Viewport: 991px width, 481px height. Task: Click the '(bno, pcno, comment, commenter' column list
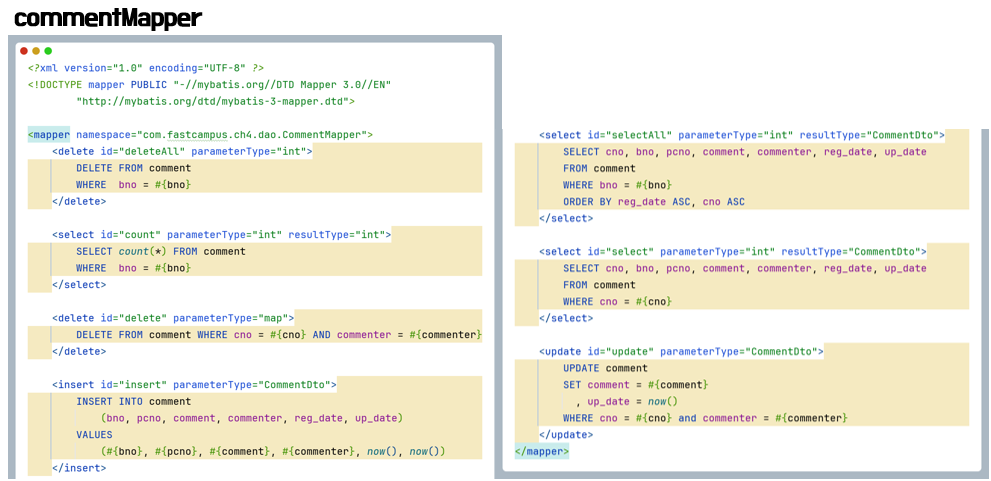[x=252, y=418]
